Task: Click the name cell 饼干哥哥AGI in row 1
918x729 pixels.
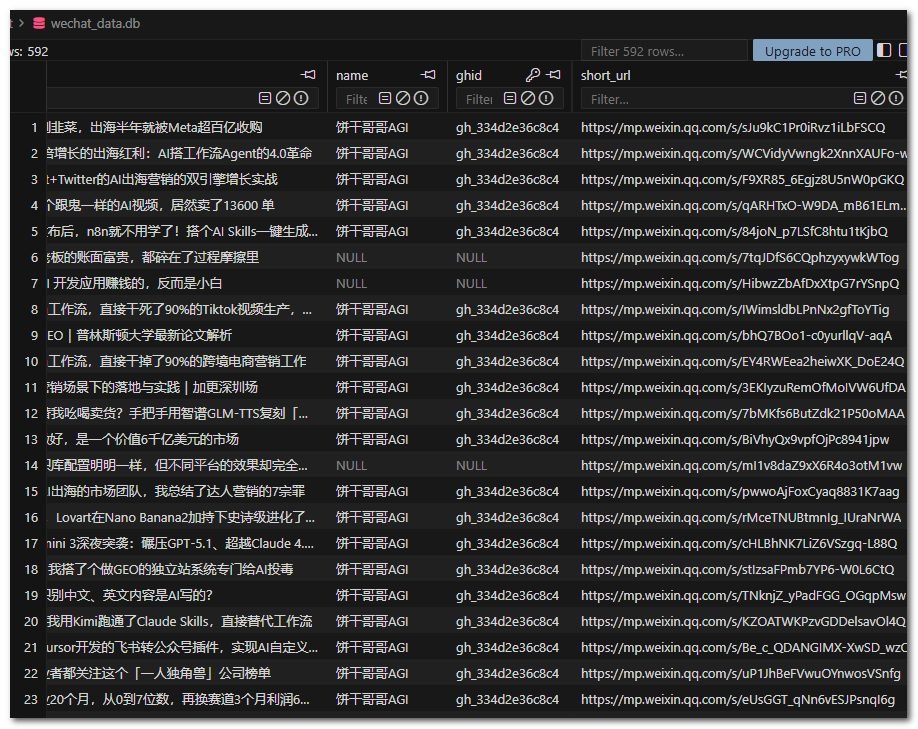Action: click(372, 127)
